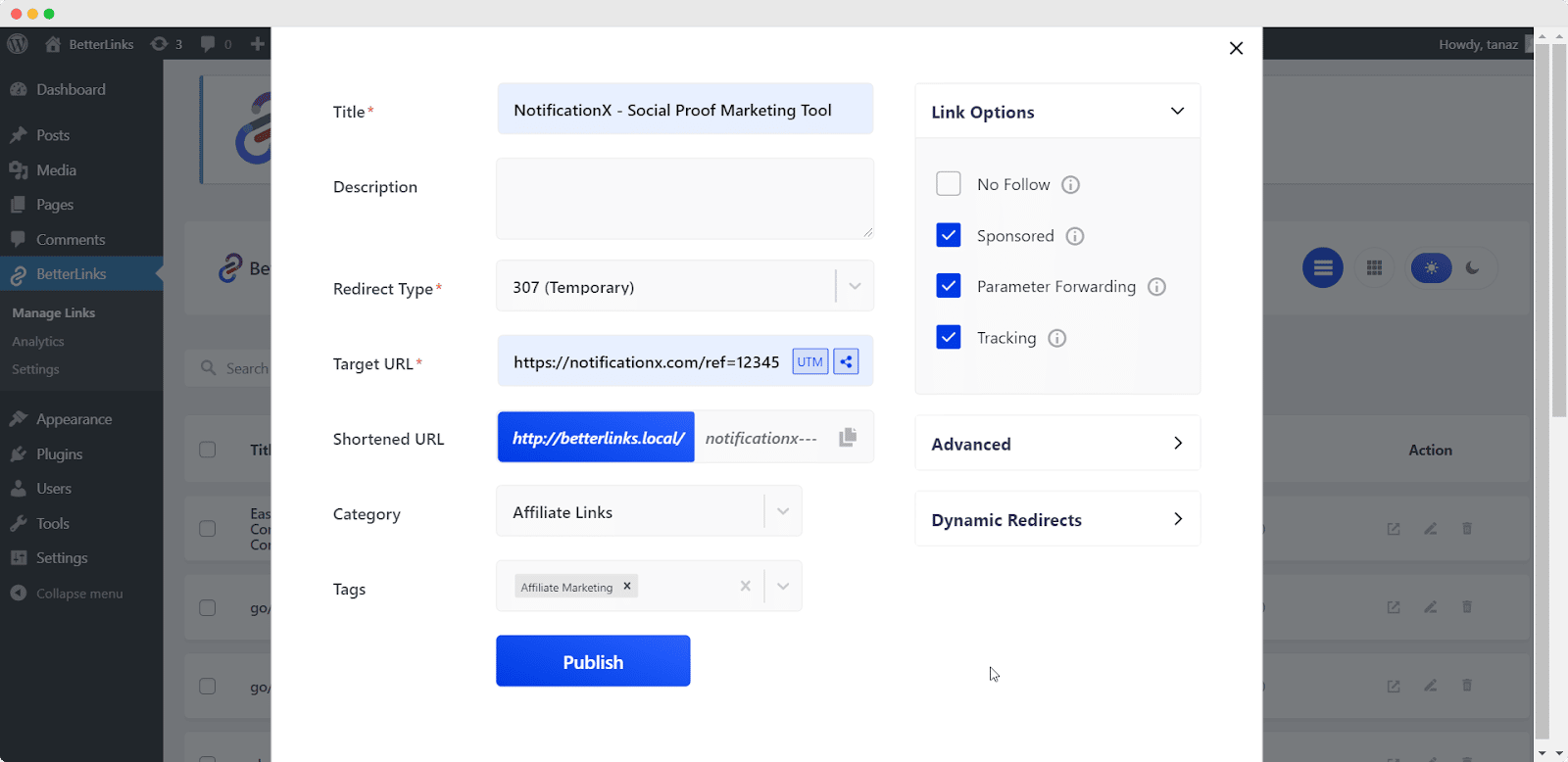Click the share icon beside Target URL
Image resolution: width=1568 pixels, height=762 pixels.
pyautogui.click(x=846, y=361)
